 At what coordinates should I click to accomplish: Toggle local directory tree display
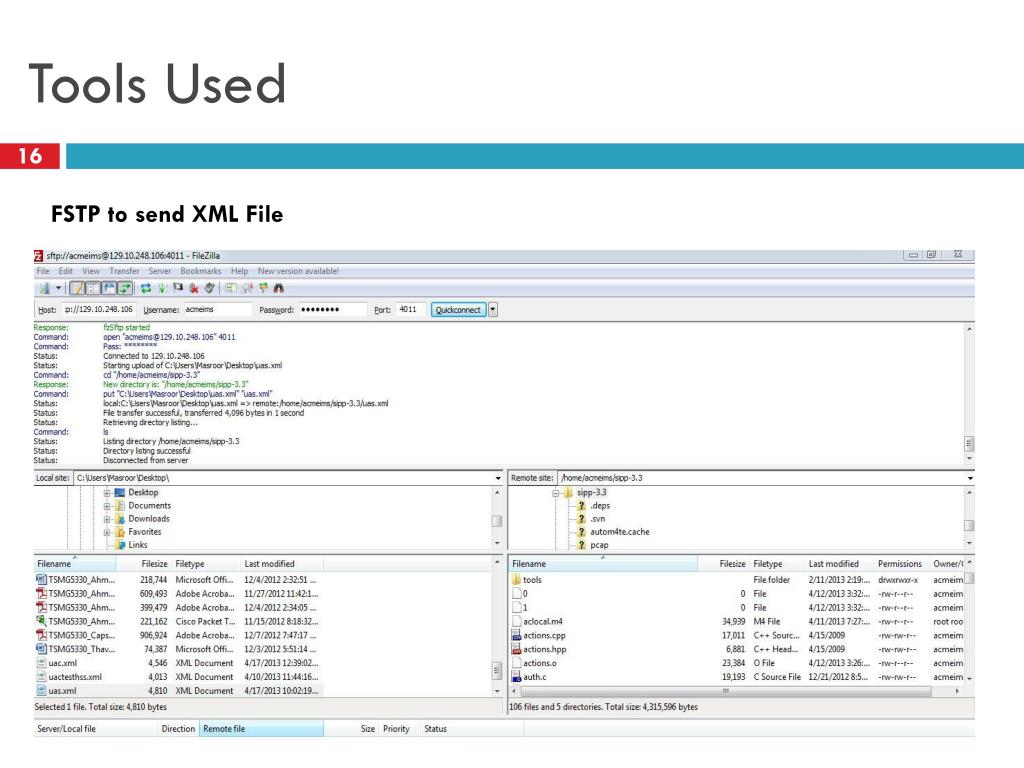pos(93,288)
